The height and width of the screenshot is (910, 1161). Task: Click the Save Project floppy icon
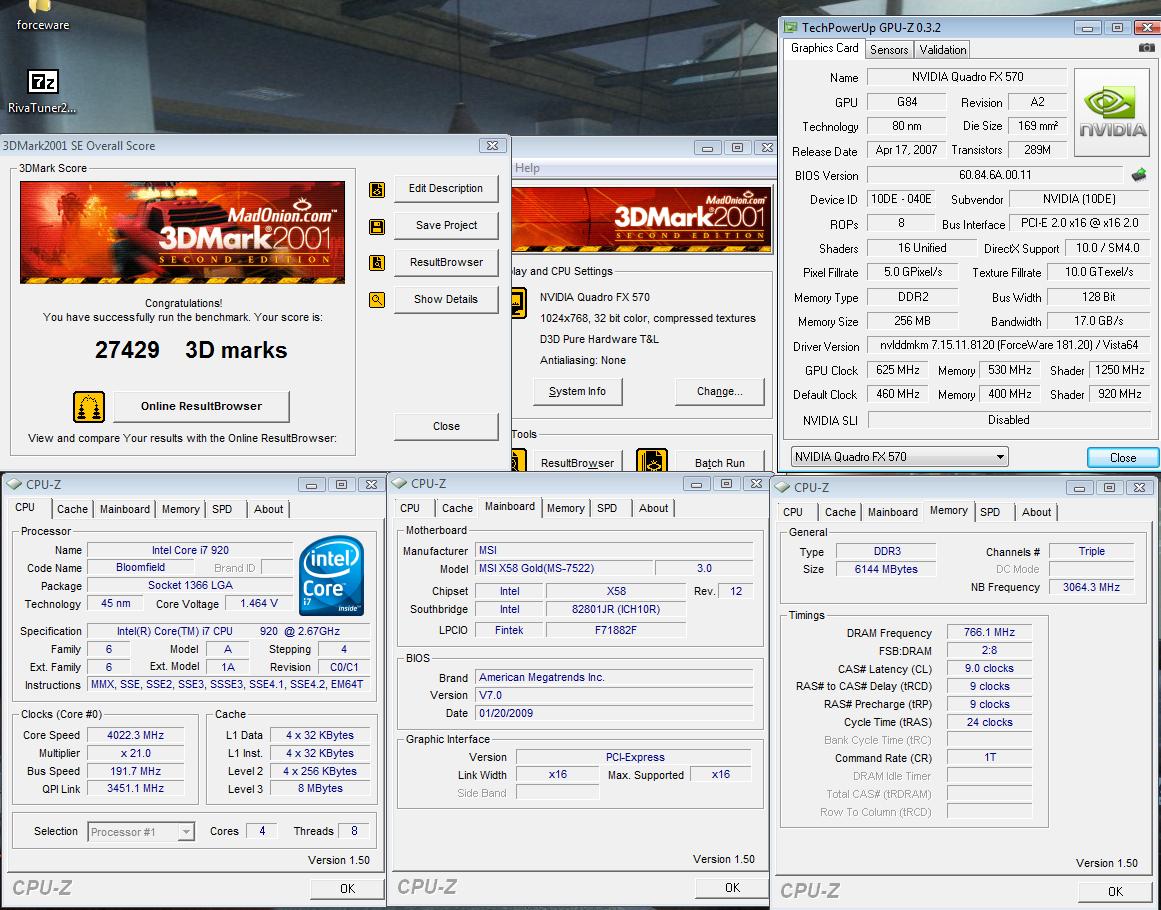[x=377, y=227]
